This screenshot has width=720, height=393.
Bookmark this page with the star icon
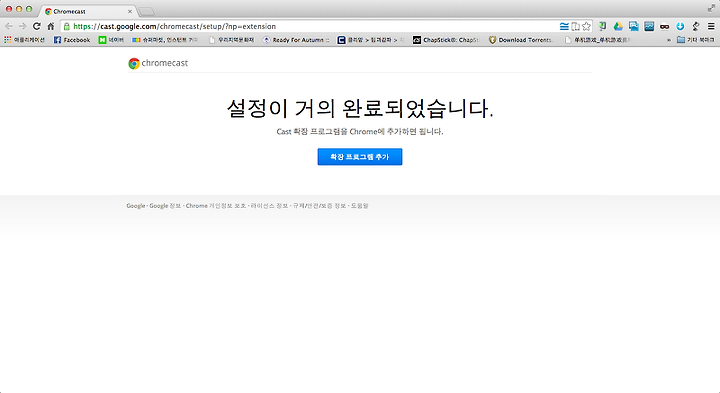click(586, 26)
